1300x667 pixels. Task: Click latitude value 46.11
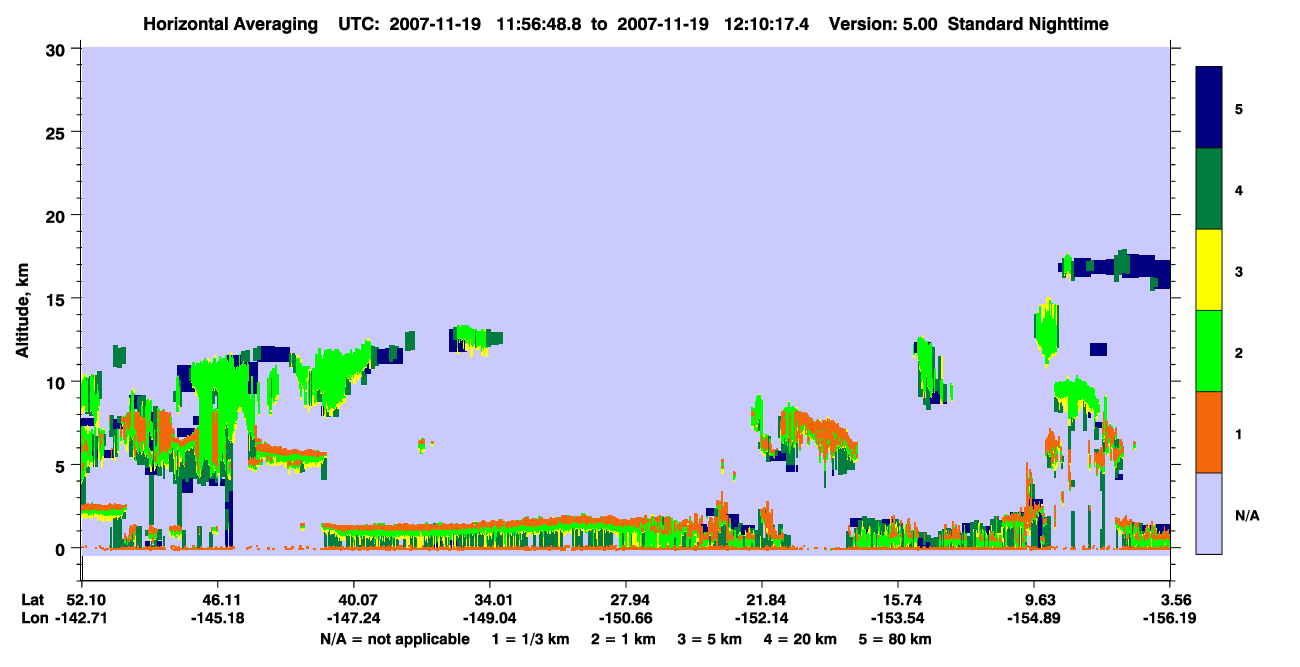[x=218, y=600]
